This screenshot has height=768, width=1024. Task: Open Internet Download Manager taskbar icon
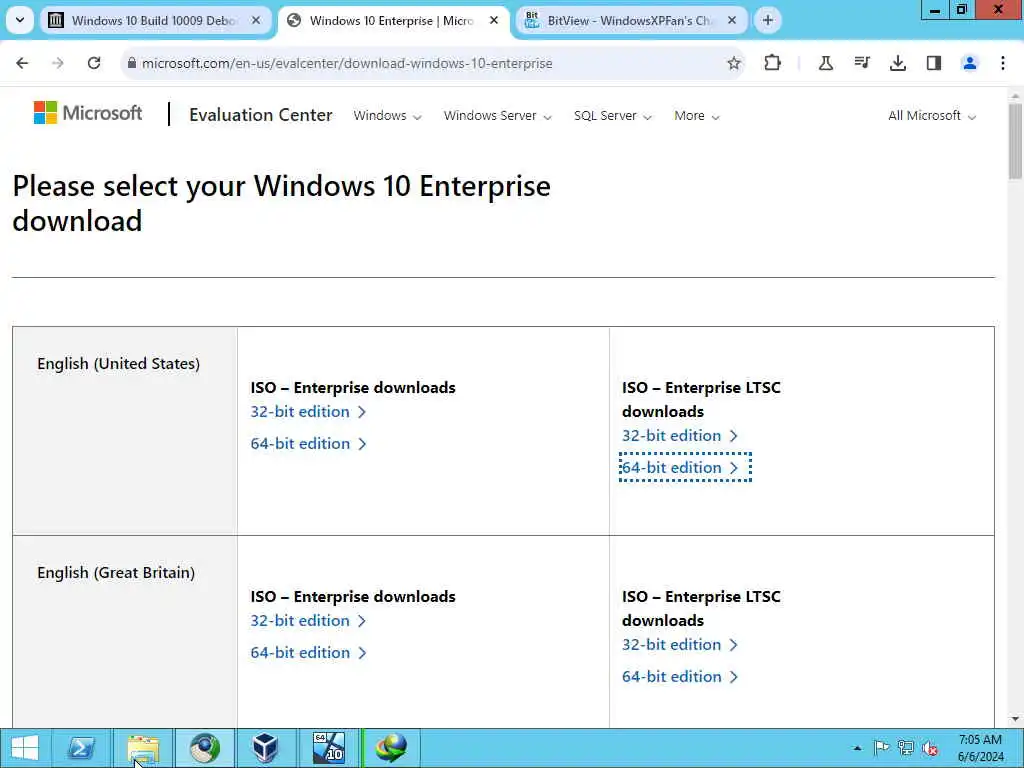(x=391, y=748)
